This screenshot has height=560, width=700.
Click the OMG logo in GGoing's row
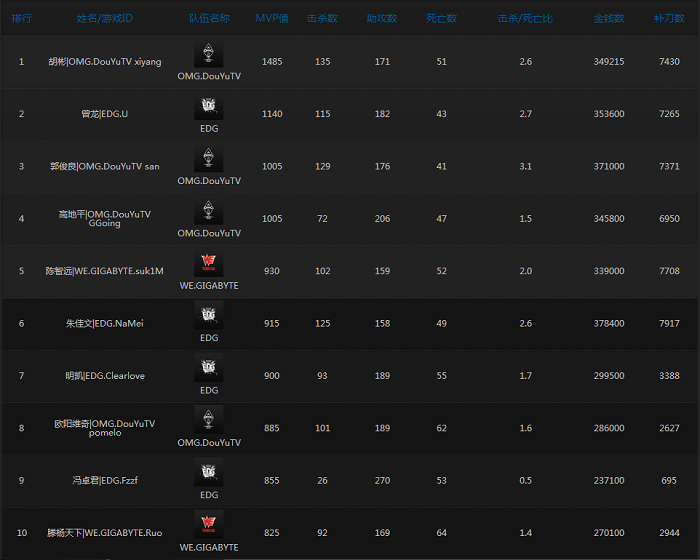[x=208, y=212]
